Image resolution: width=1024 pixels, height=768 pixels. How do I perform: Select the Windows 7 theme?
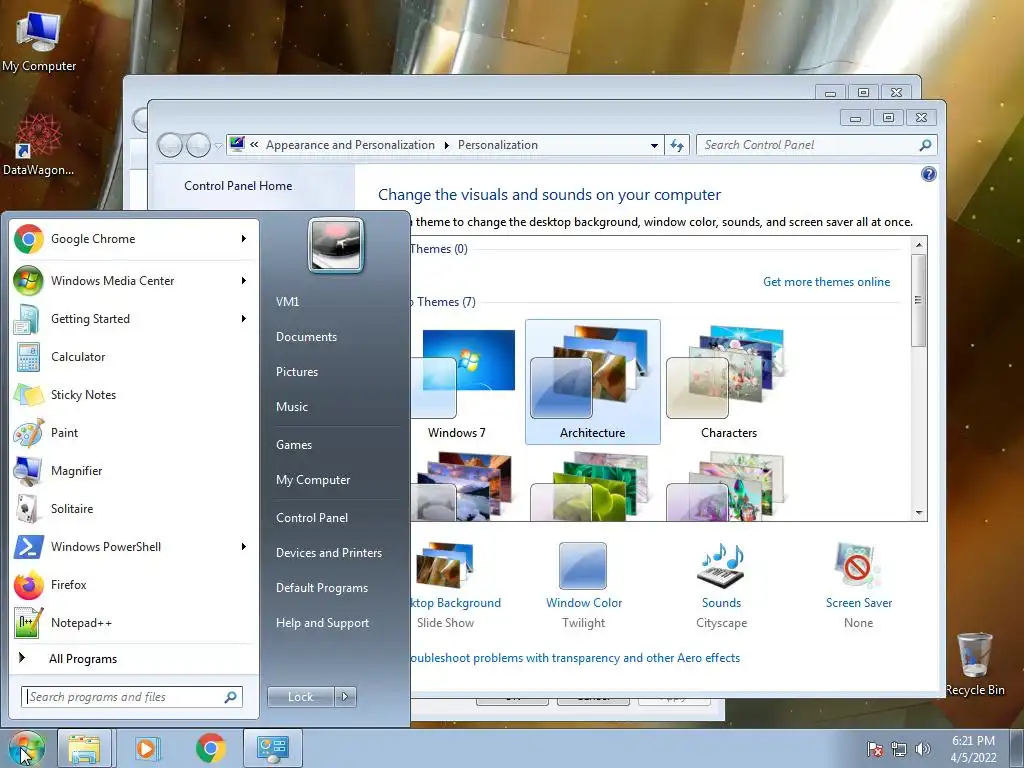tap(464, 382)
